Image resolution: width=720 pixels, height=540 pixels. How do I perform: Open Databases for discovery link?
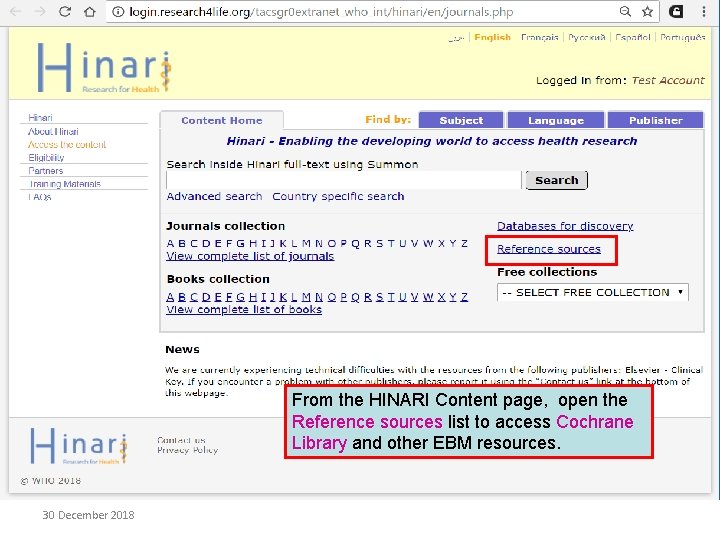click(565, 226)
